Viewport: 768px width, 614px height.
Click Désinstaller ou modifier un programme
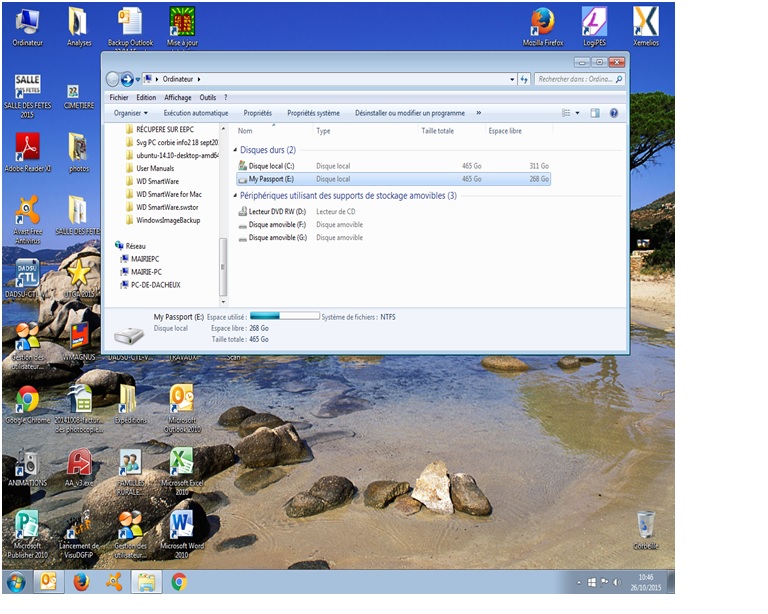pos(410,113)
